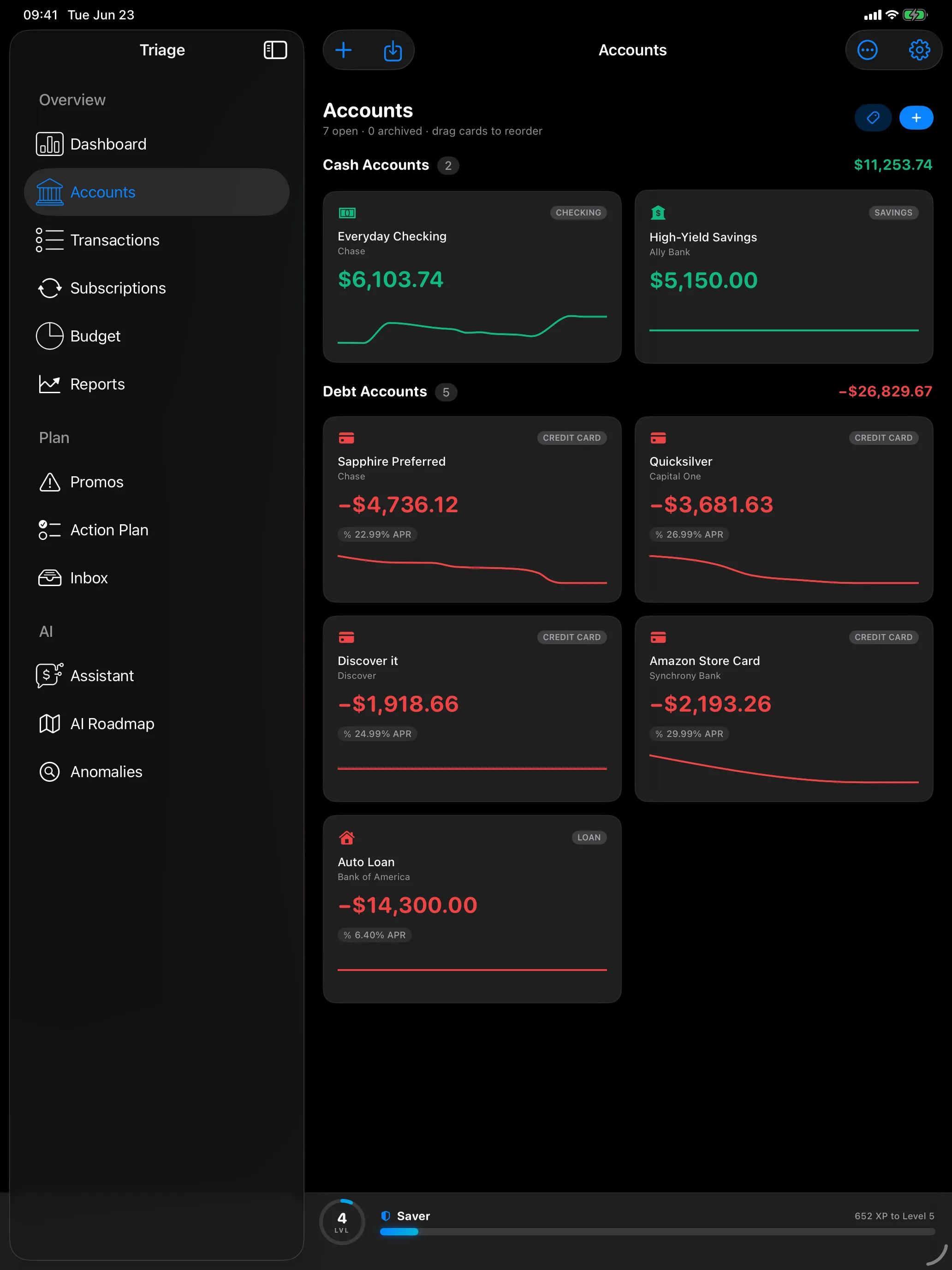Click the Saver XP progress bar
Image resolution: width=952 pixels, height=1270 pixels.
pyautogui.click(x=657, y=1232)
